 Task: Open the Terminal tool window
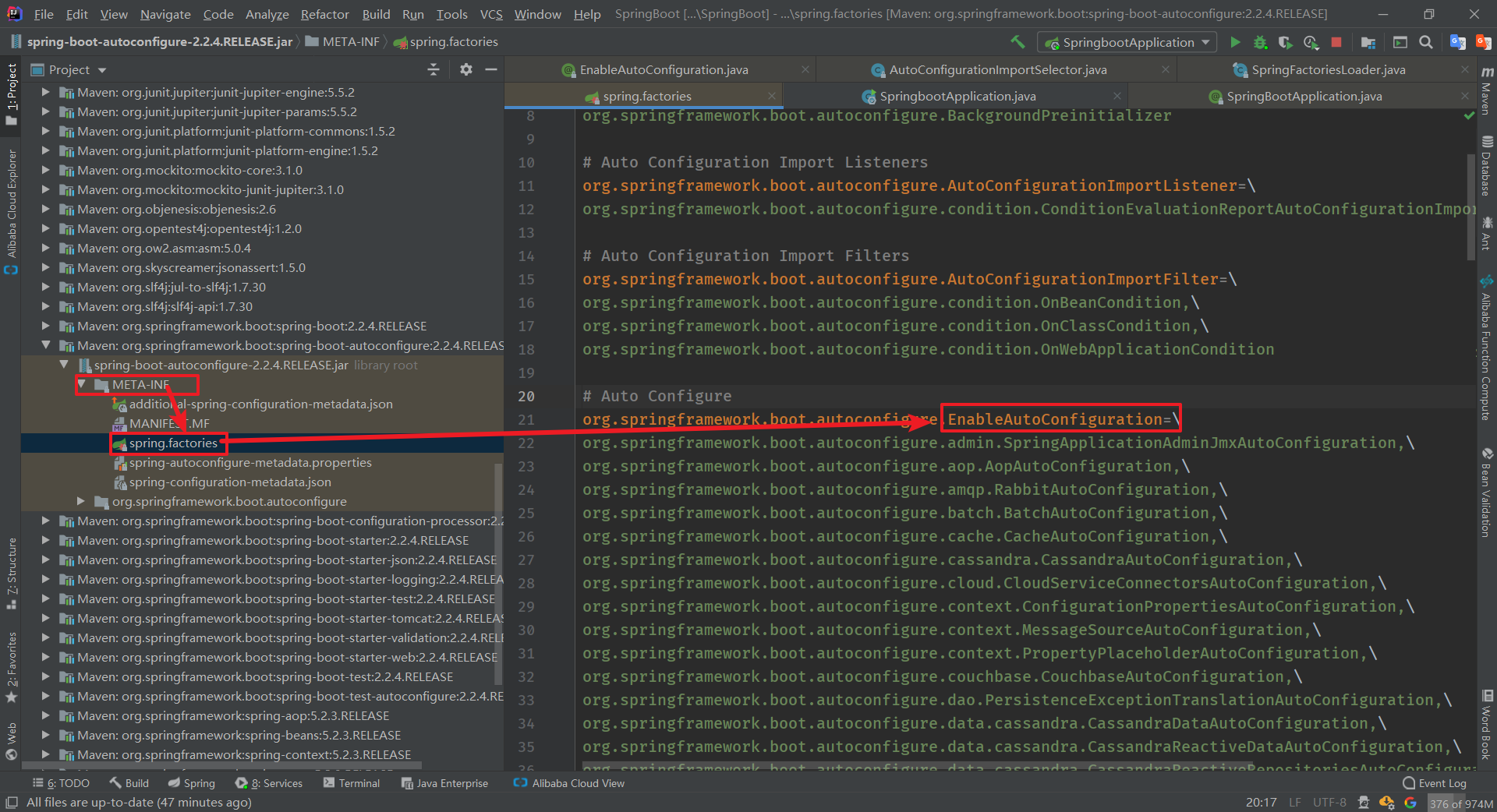click(352, 783)
